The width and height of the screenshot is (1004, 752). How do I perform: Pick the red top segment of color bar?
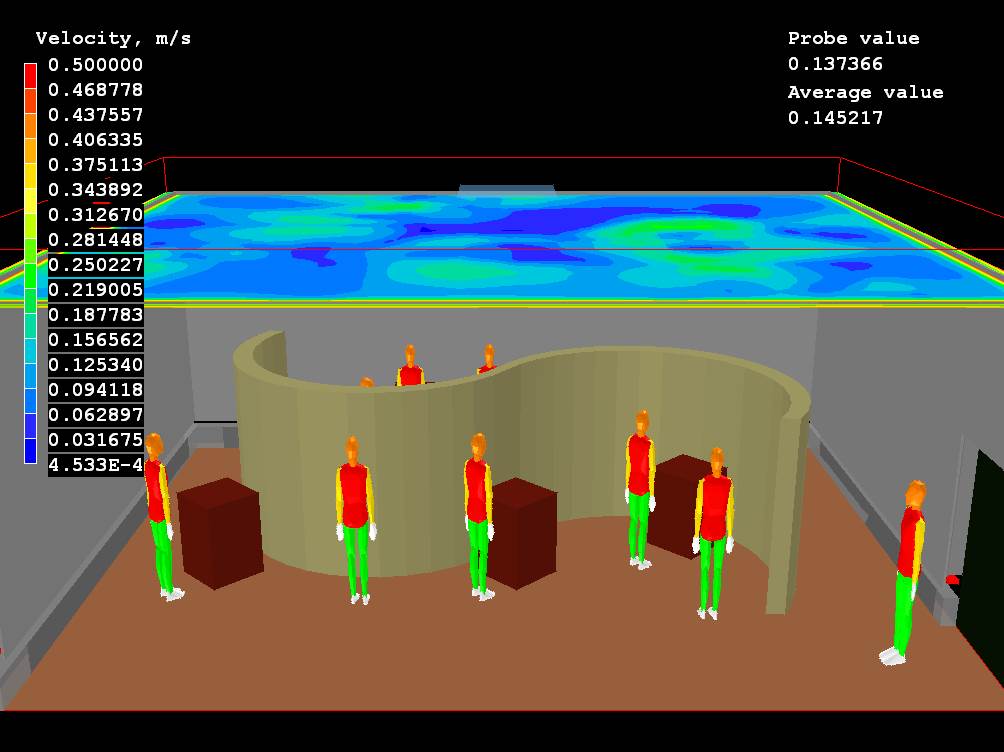point(30,76)
